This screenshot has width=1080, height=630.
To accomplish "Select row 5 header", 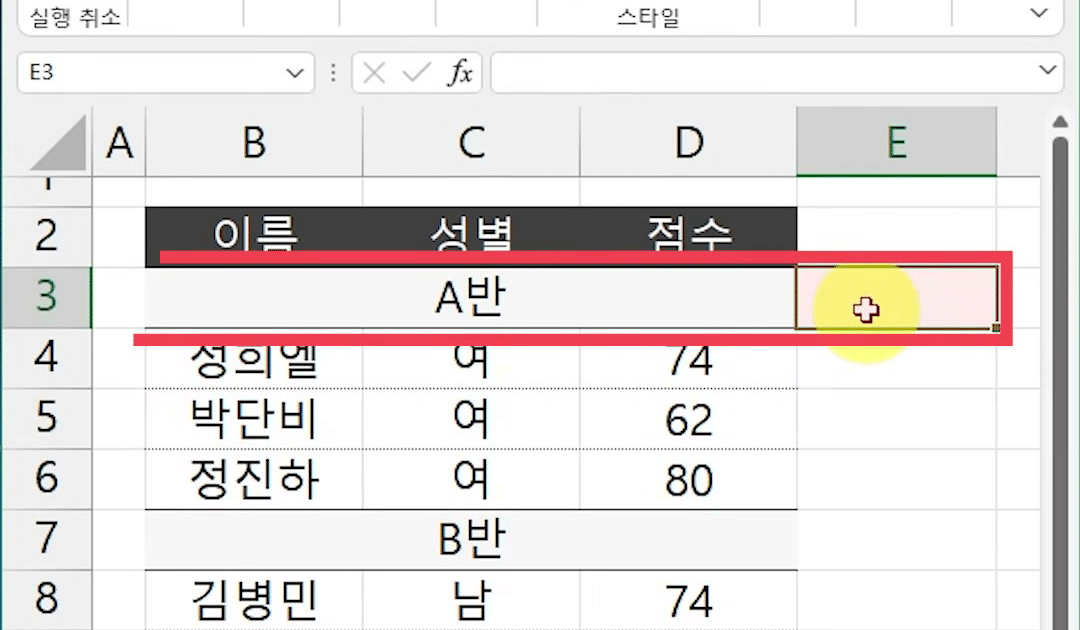I will pyautogui.click(x=46, y=418).
